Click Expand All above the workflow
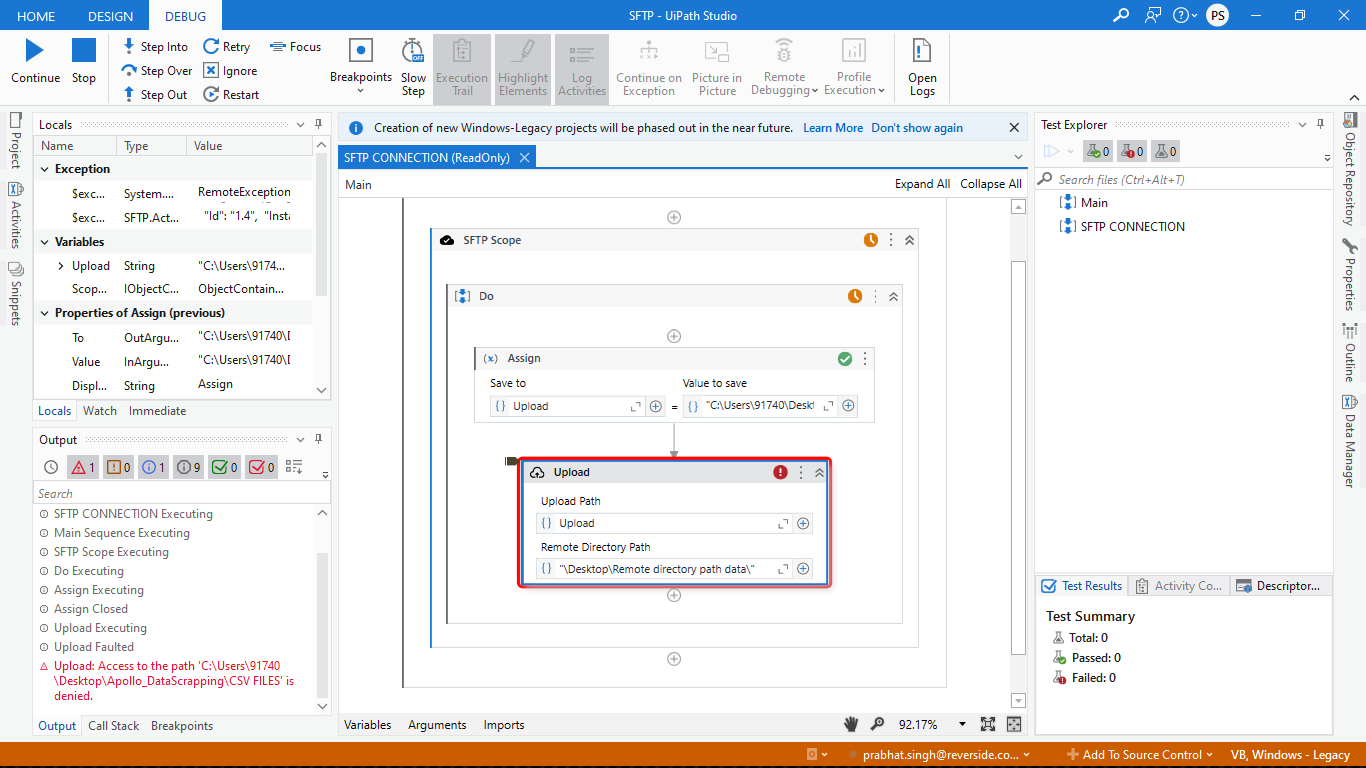The width and height of the screenshot is (1366, 768). point(922,184)
